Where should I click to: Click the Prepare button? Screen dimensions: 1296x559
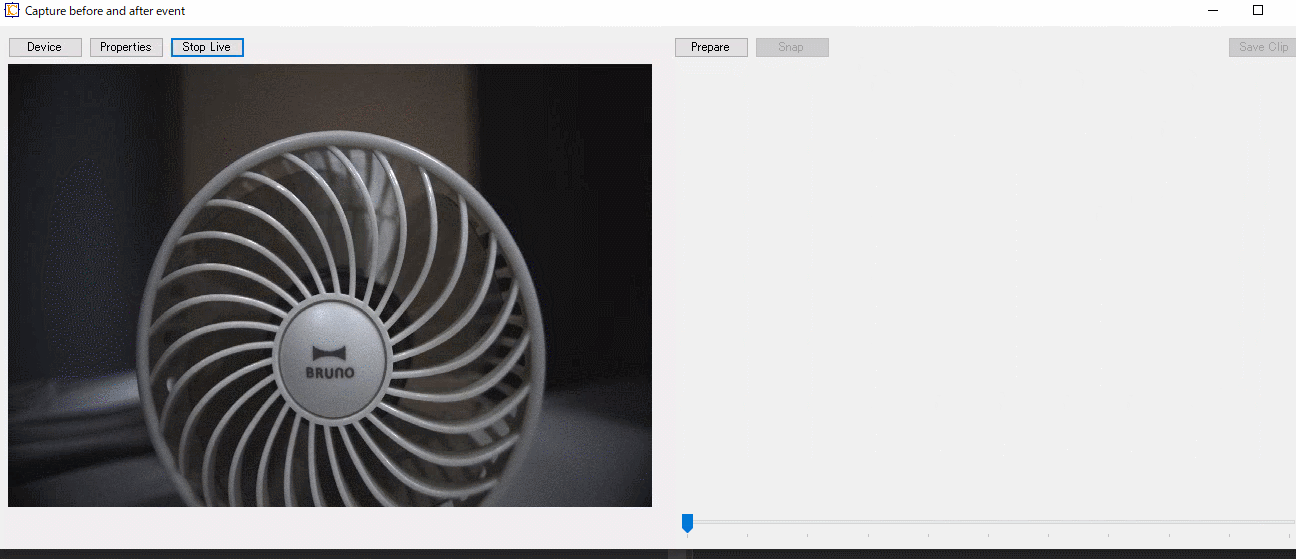coord(711,47)
